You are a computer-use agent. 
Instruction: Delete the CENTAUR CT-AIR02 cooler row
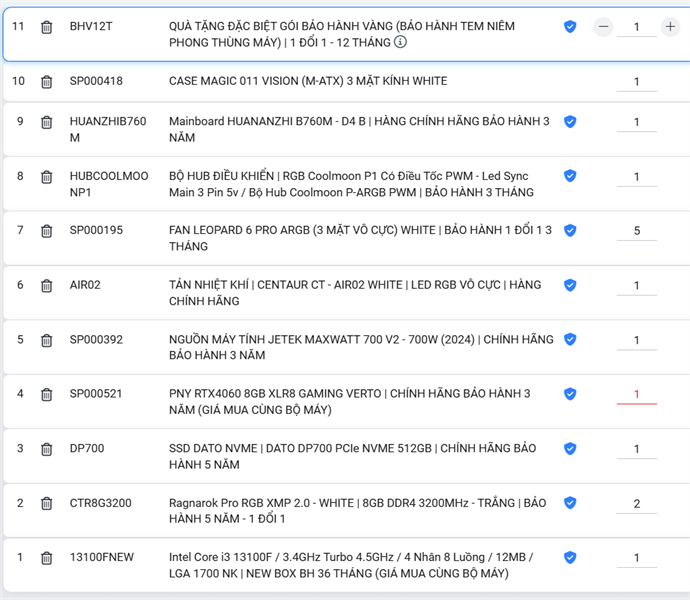pyautogui.click(x=47, y=285)
